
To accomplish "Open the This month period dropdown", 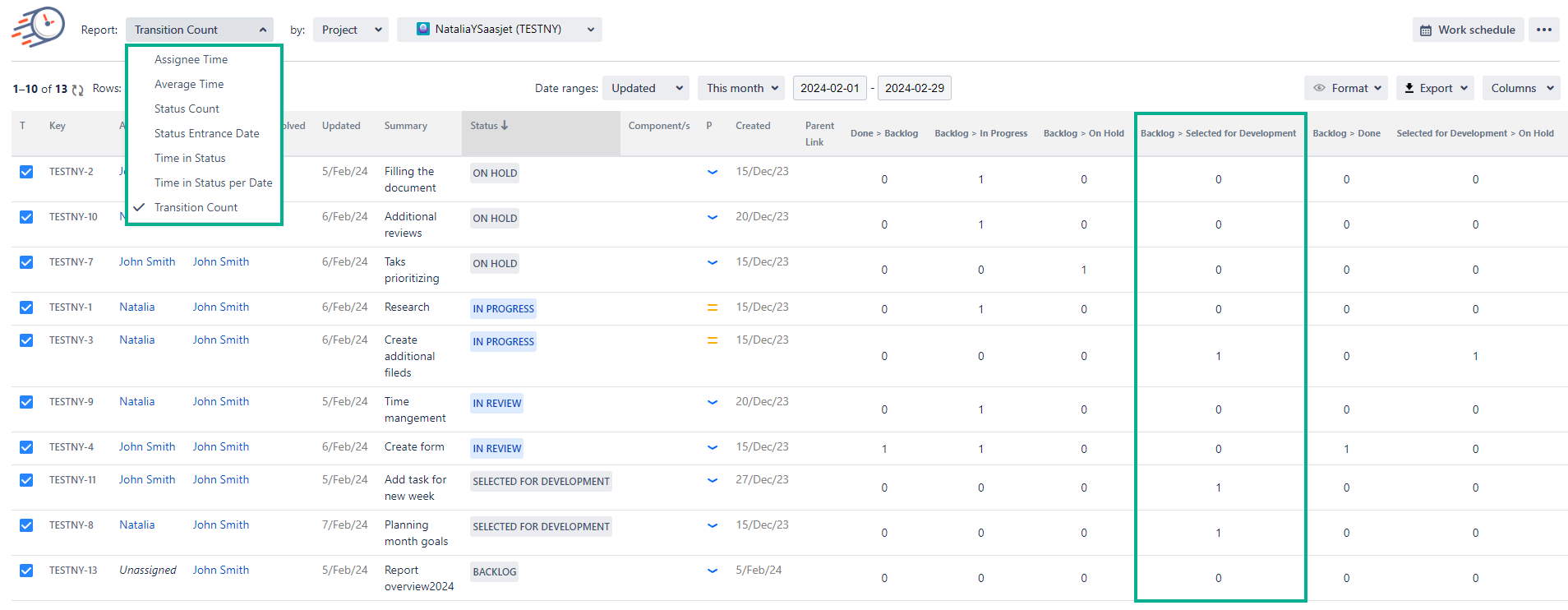I will click(741, 88).
